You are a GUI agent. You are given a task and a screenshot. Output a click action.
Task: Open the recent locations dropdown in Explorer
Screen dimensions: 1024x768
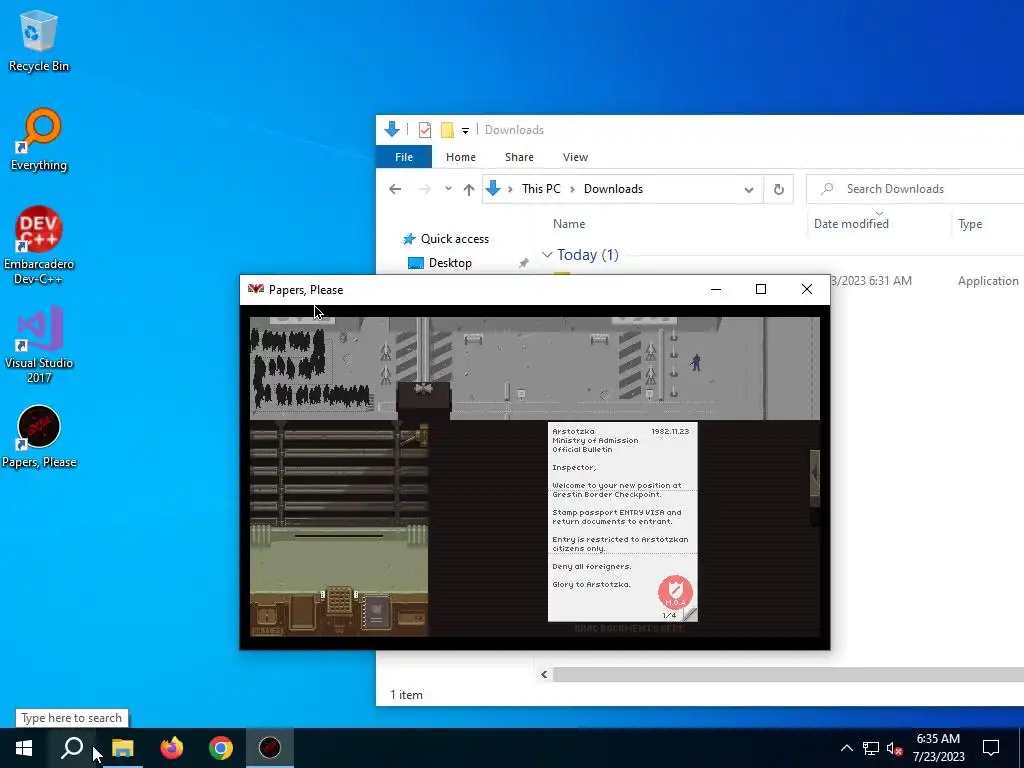448,189
